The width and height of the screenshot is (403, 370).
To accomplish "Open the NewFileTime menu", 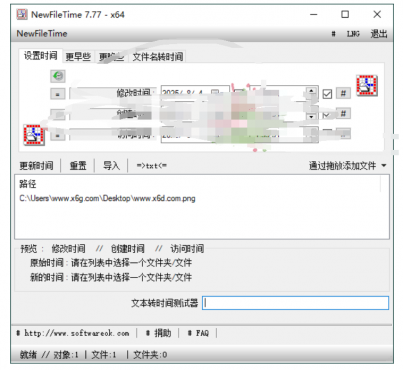I will click(42, 33).
